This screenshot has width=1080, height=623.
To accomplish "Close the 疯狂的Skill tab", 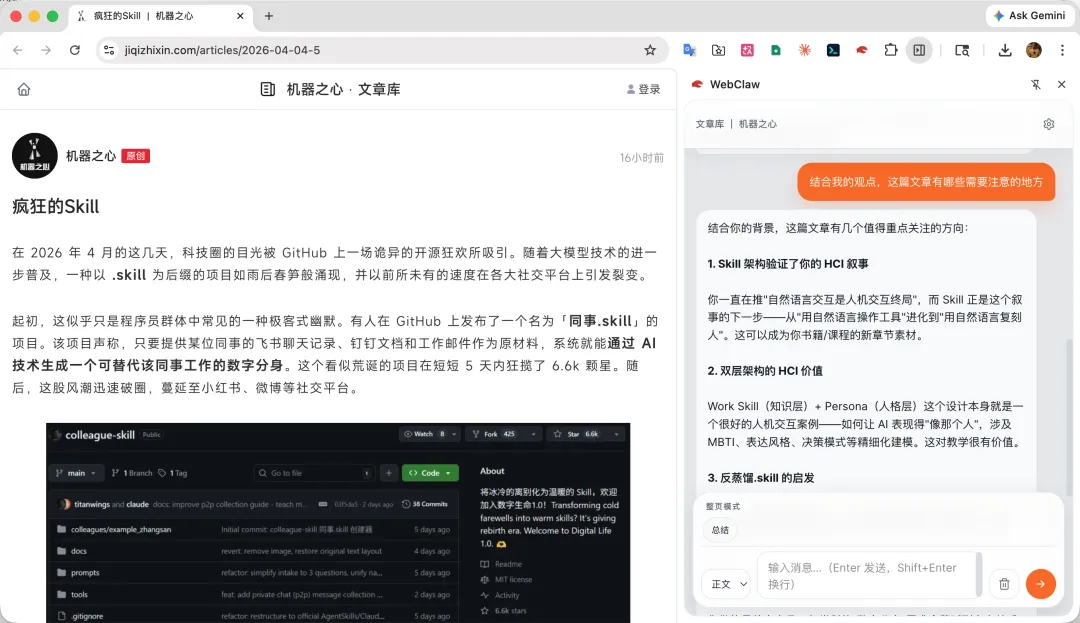I will pyautogui.click(x=240, y=16).
